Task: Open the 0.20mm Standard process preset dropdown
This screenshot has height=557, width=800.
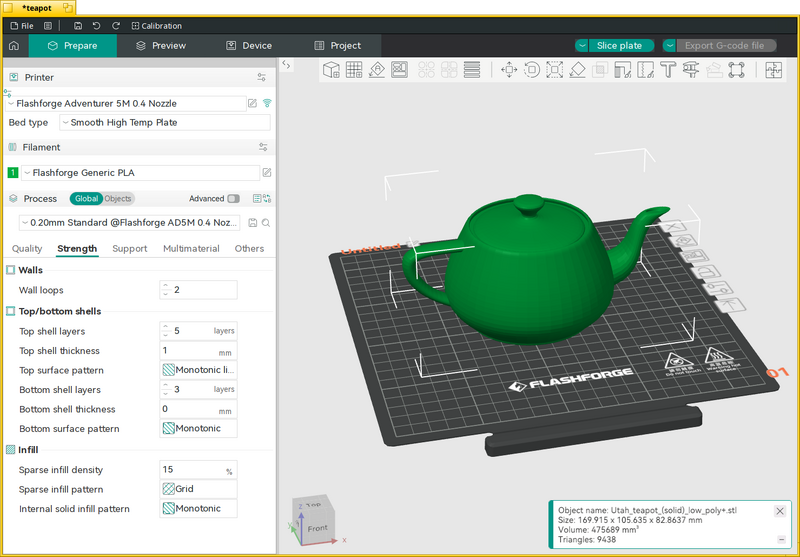Action: [131, 223]
